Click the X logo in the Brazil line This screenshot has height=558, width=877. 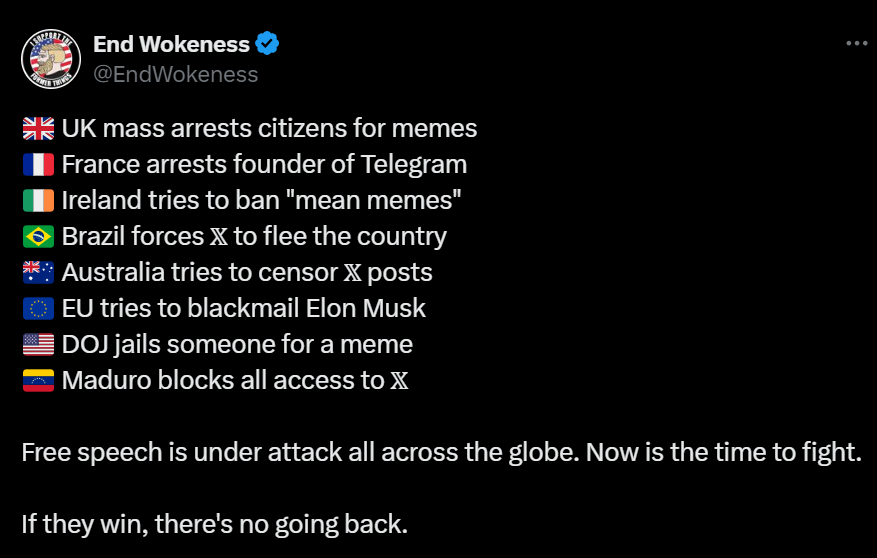(x=219, y=237)
